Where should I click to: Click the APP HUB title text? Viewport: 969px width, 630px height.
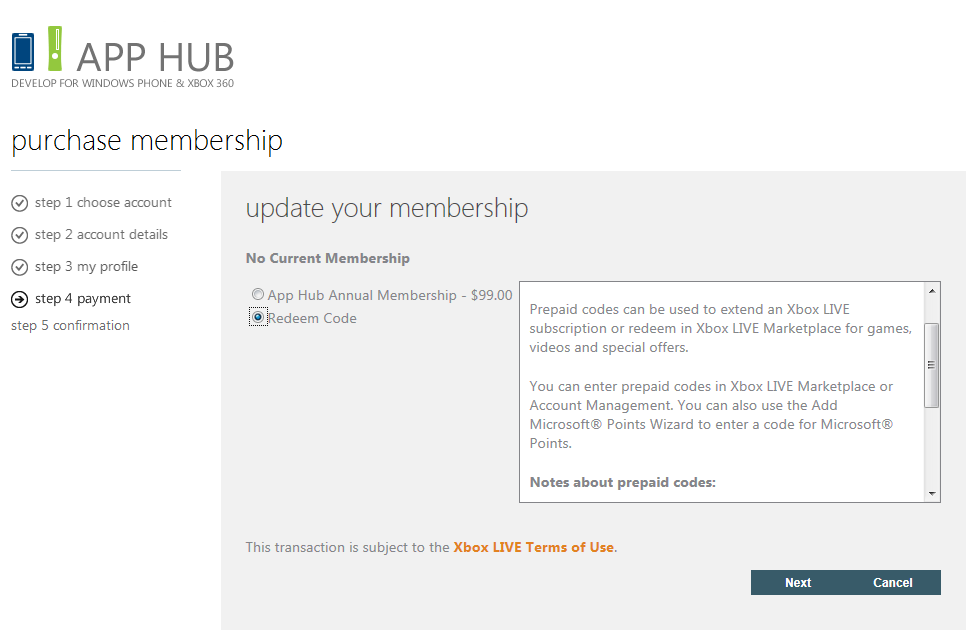click(155, 56)
